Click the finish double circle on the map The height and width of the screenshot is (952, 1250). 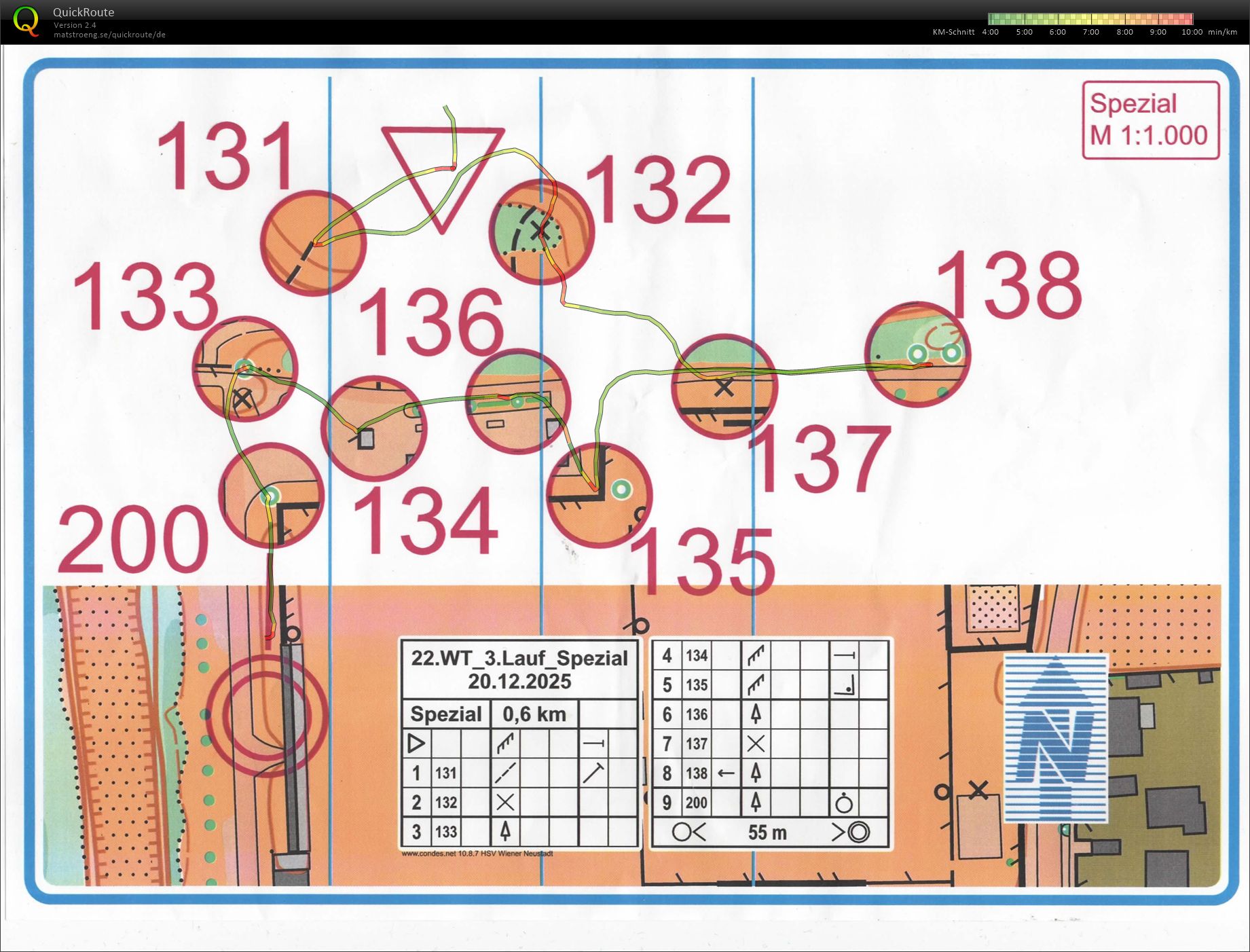coord(268,714)
